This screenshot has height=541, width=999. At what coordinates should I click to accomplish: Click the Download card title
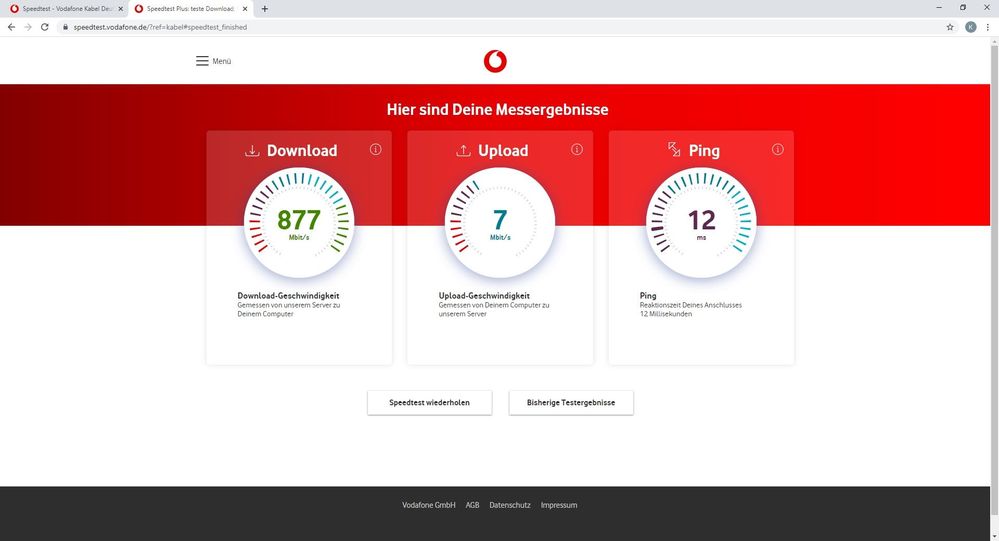[302, 150]
